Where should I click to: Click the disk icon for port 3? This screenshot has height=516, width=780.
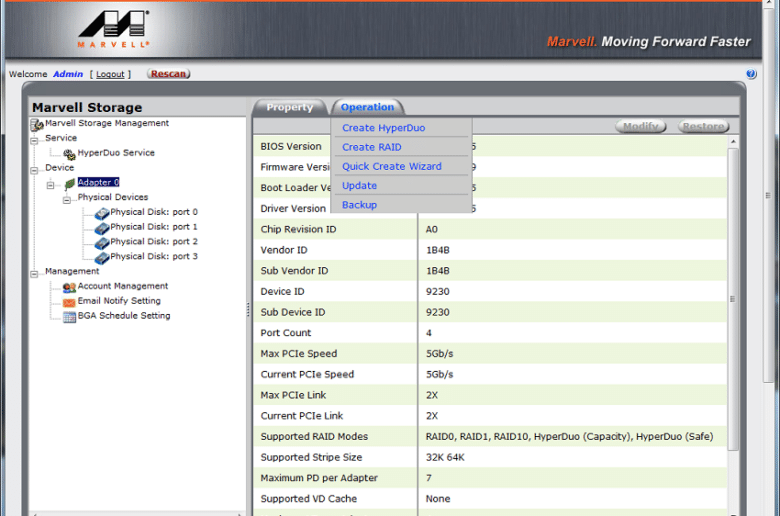click(x=102, y=258)
